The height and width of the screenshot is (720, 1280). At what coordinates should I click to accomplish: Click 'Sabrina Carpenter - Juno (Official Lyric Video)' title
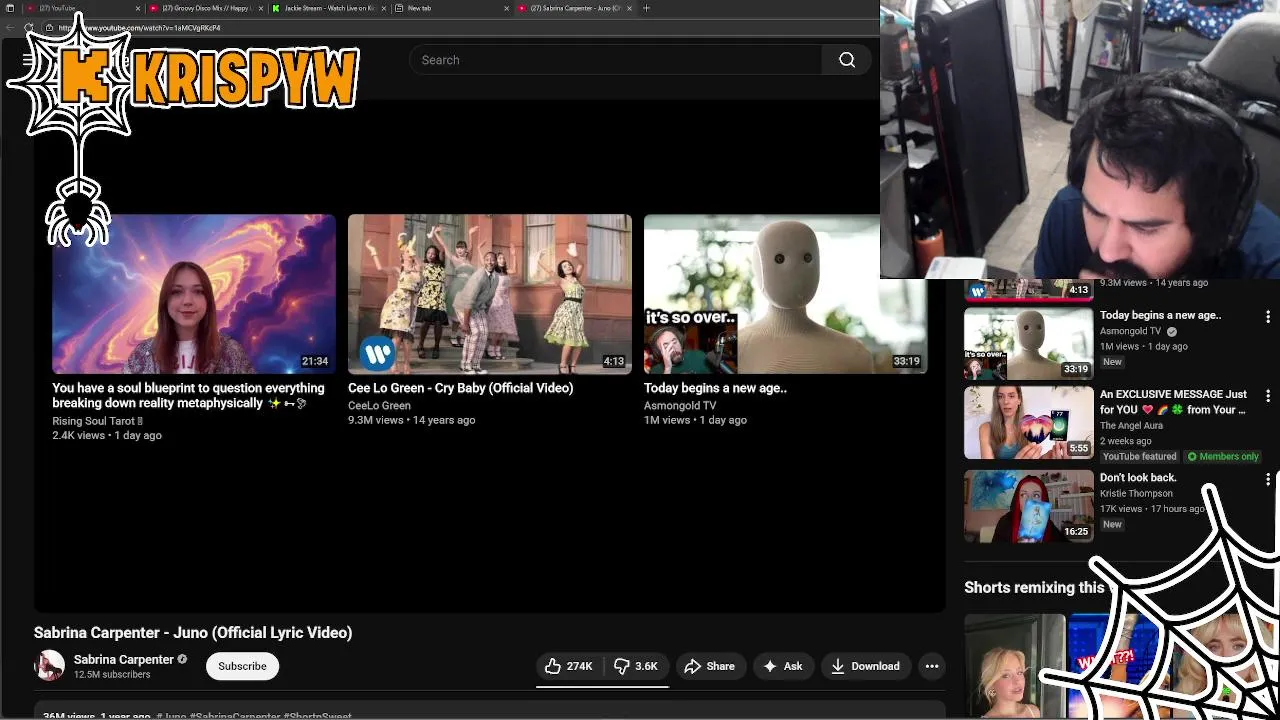[x=193, y=632]
